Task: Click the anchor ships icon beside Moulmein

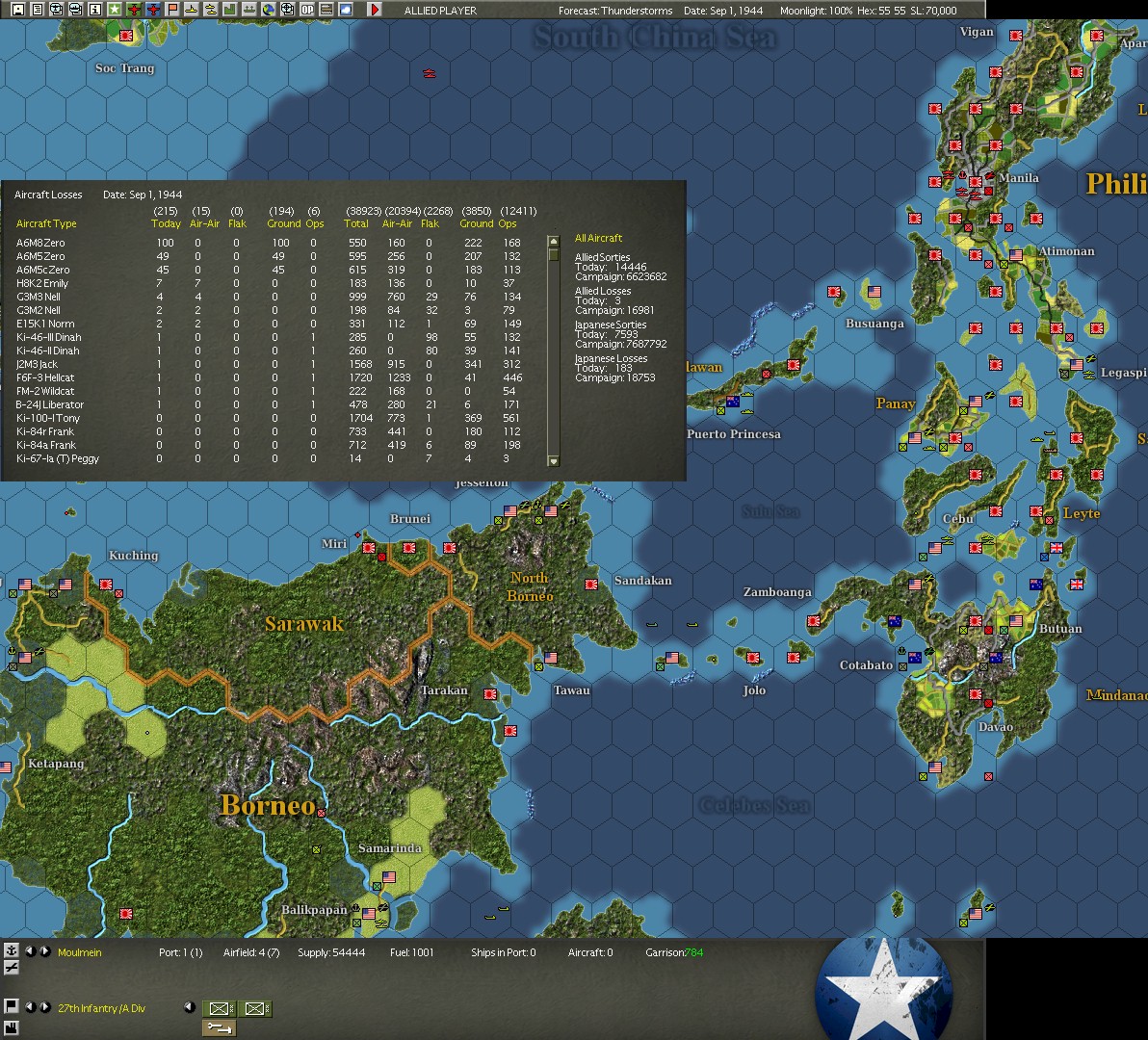Action: pyautogui.click(x=11, y=950)
